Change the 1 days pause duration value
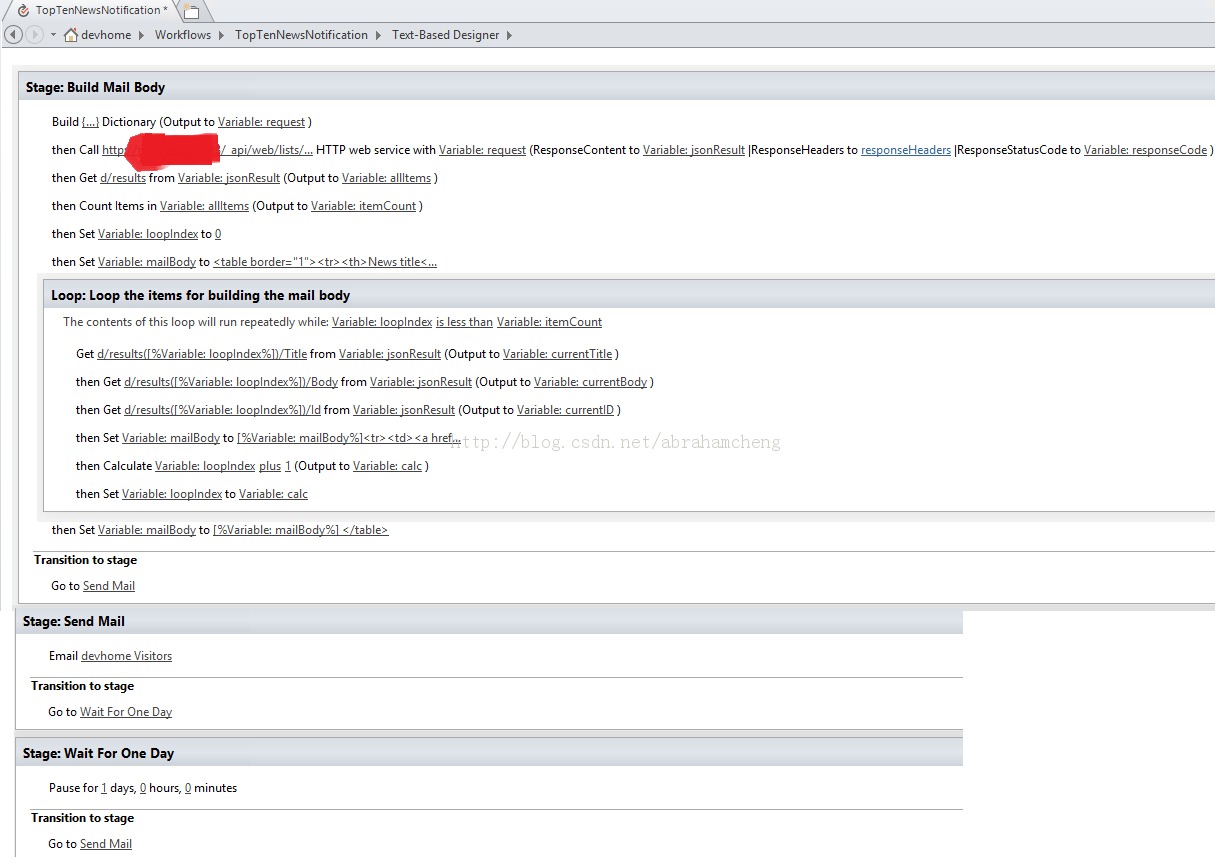Viewport: 1215px width, 863px height. [103, 788]
